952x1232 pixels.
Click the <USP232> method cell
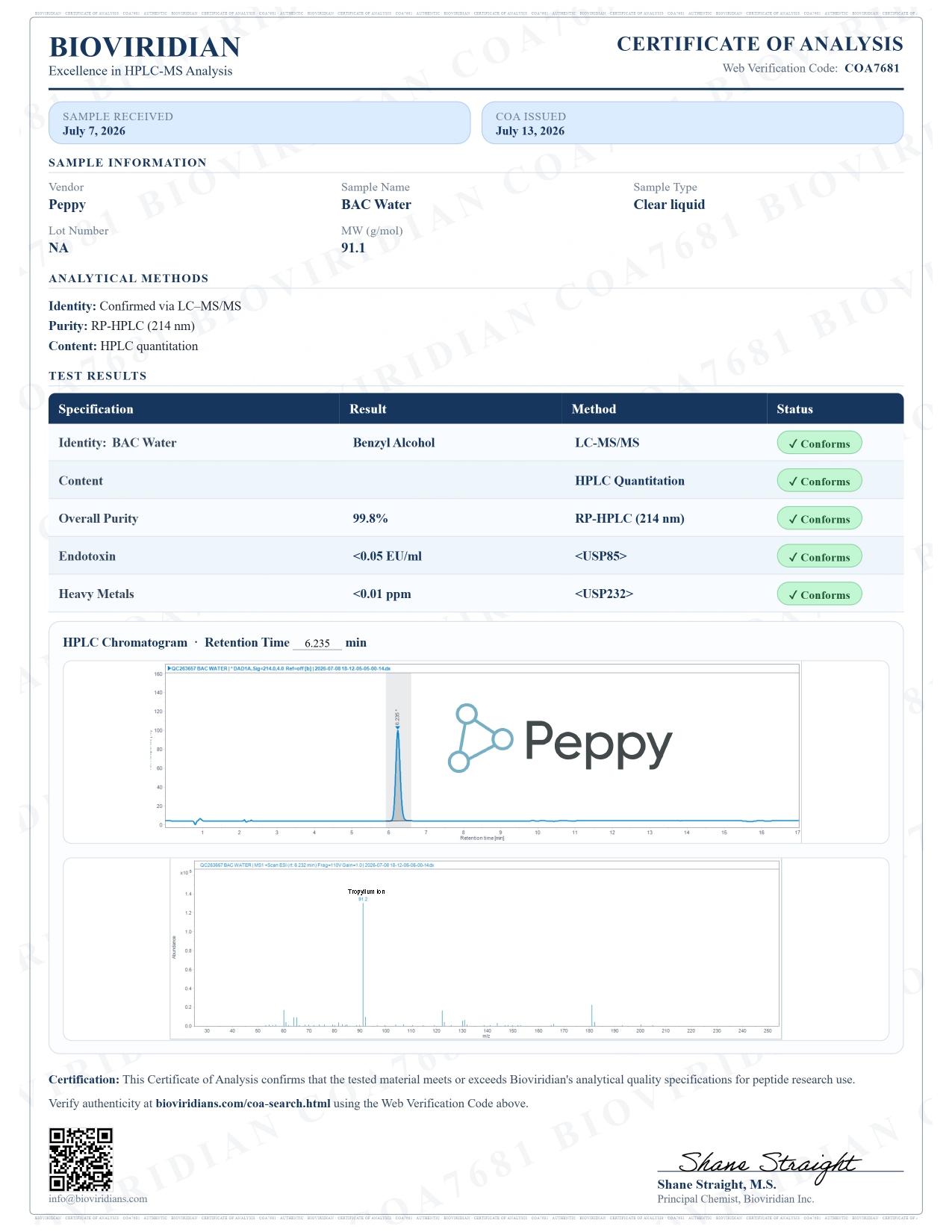coord(604,594)
